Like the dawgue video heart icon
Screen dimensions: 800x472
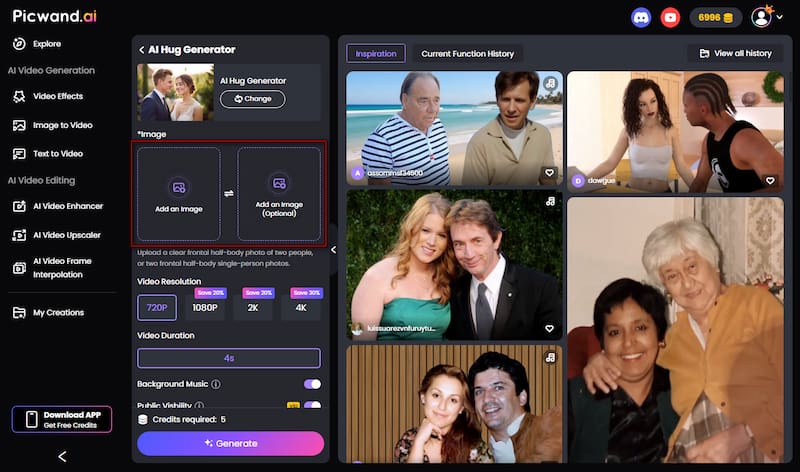tap(770, 180)
